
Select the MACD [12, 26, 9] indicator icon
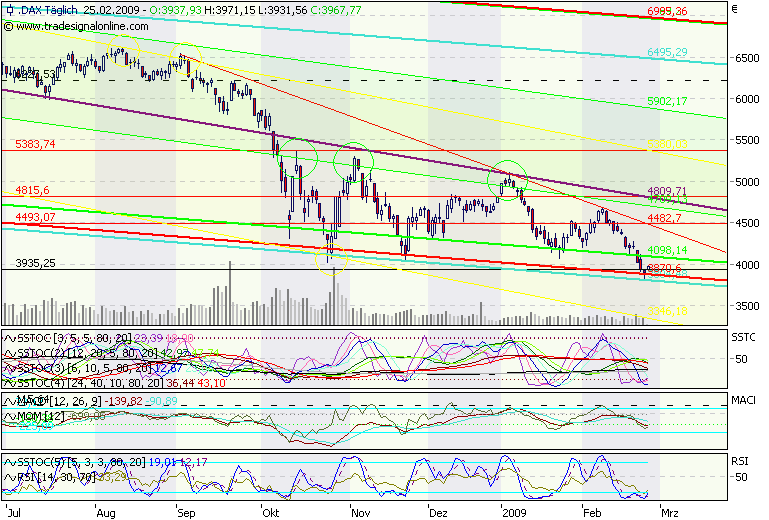click(x=9, y=400)
